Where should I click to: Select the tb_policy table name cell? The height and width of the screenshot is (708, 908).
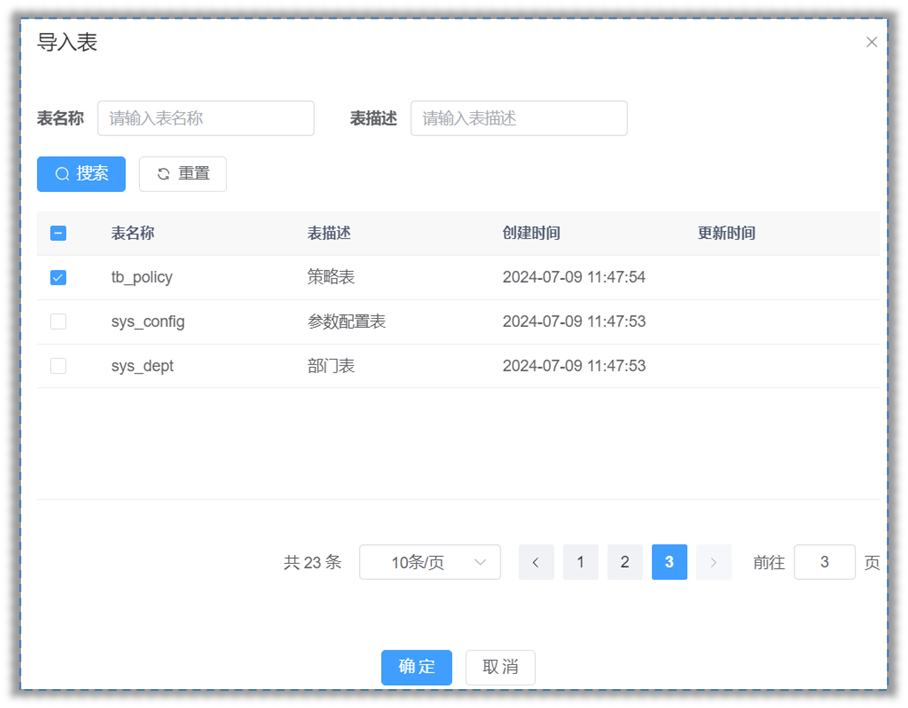pyautogui.click(x=142, y=277)
